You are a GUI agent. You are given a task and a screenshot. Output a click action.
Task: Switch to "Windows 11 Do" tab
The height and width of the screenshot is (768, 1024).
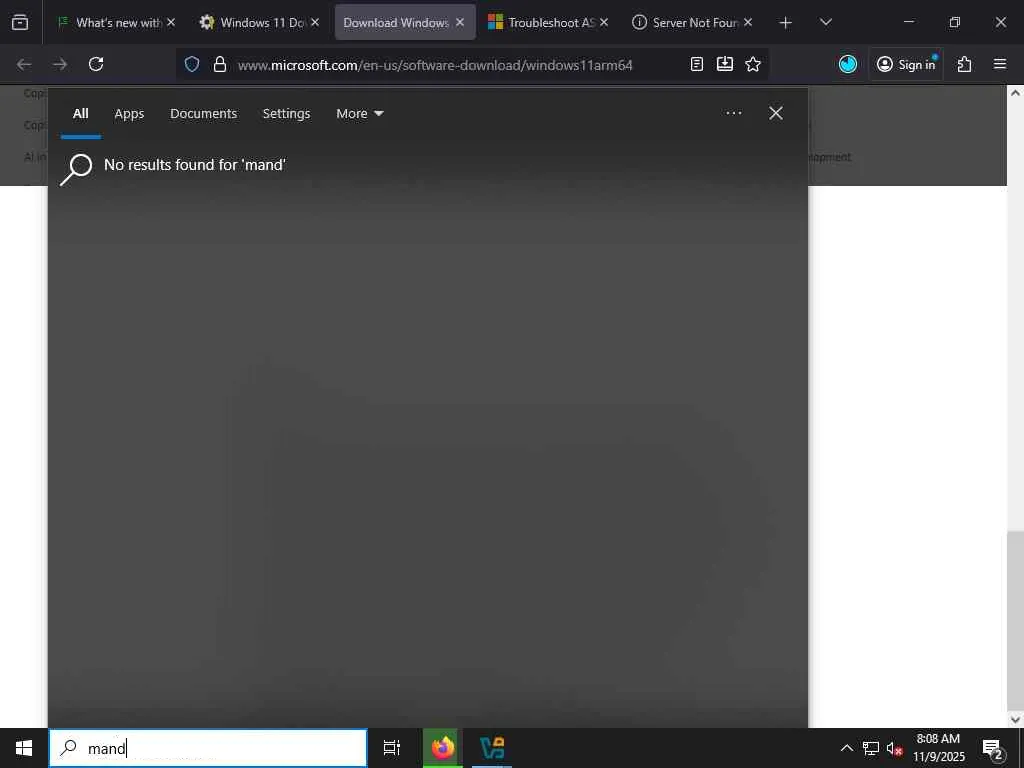(261, 22)
